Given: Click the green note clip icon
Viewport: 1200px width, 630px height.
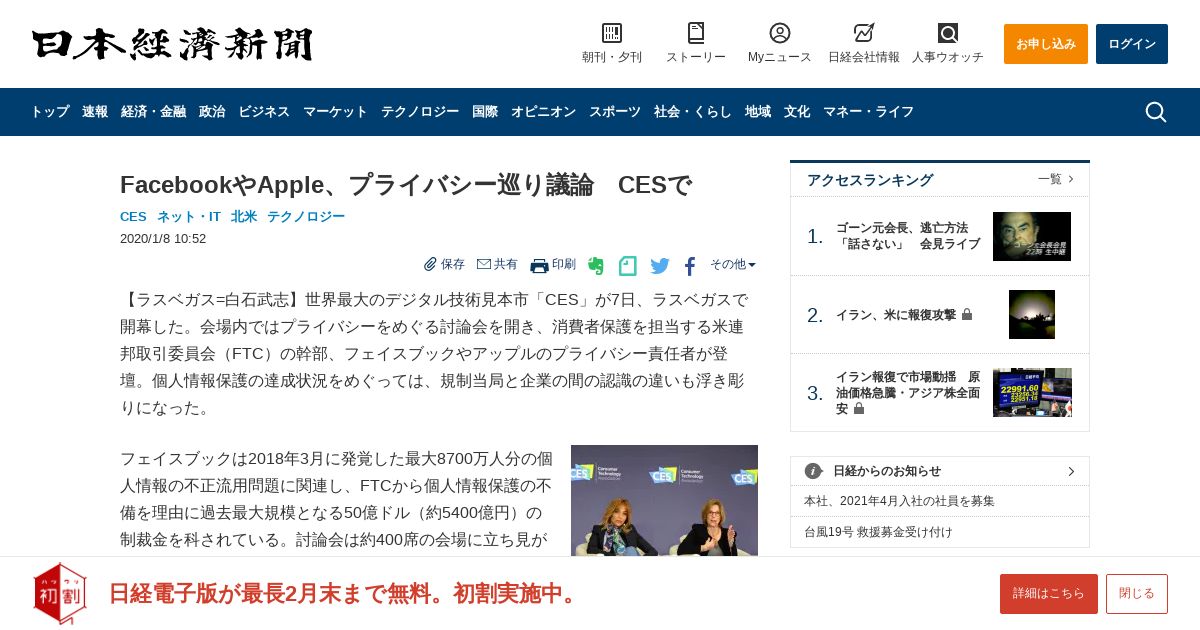Looking at the screenshot, I should click(x=628, y=266).
